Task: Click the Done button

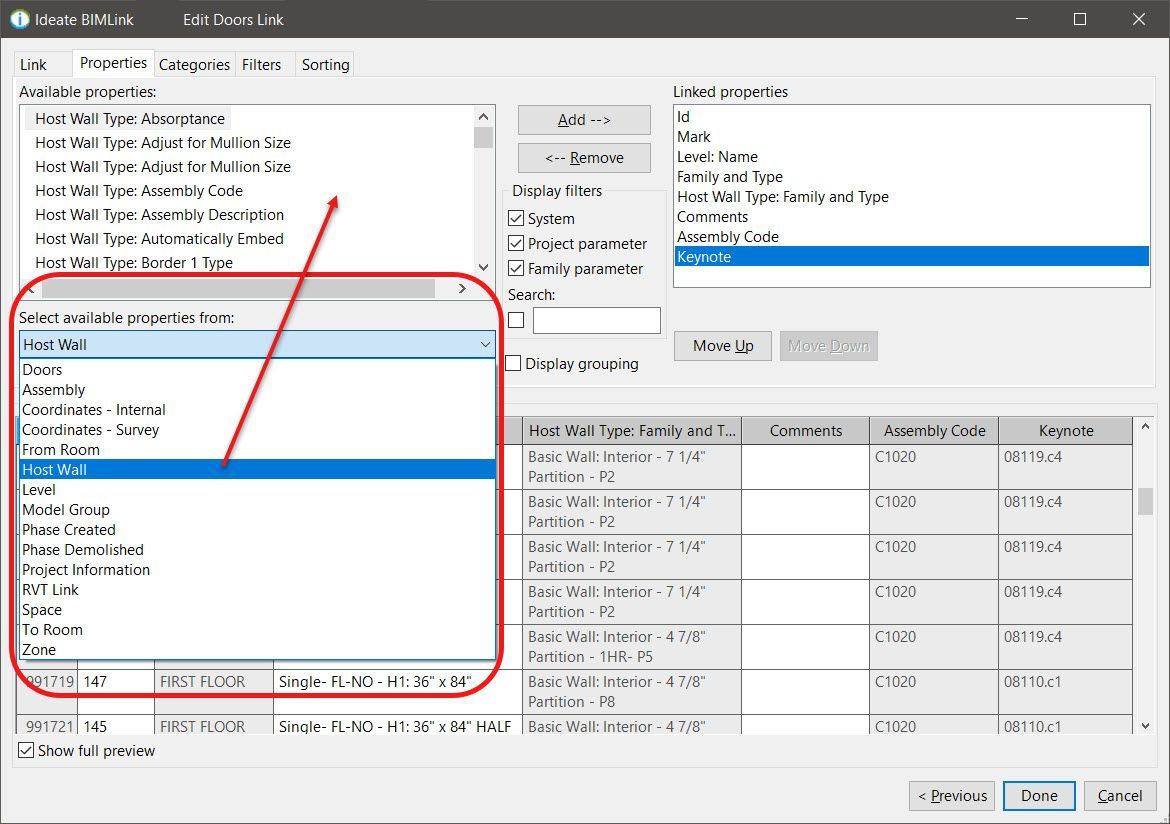Action: click(1039, 796)
